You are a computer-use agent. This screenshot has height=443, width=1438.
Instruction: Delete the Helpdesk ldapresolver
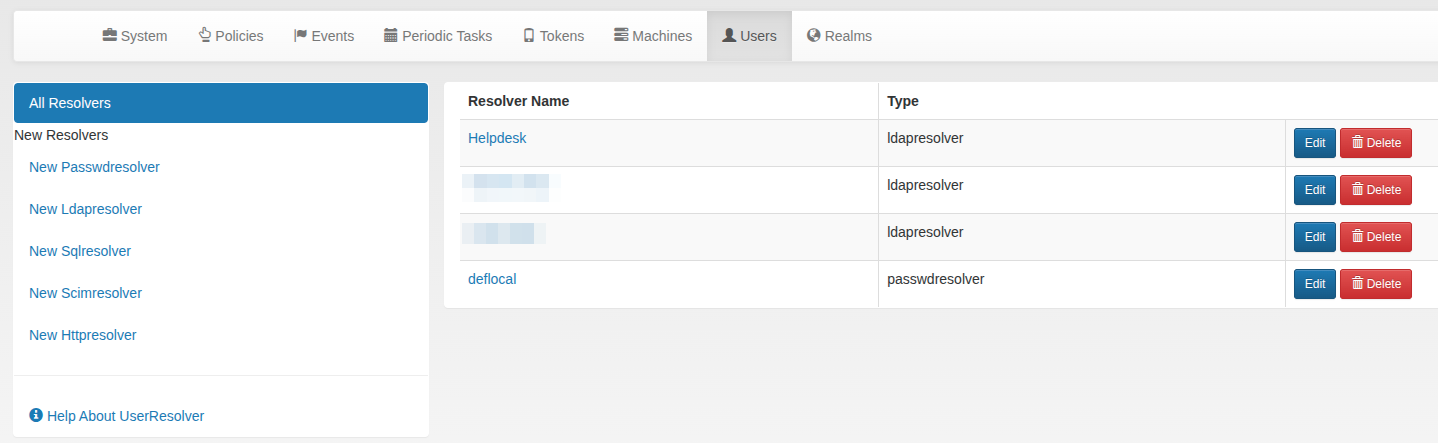point(1375,143)
